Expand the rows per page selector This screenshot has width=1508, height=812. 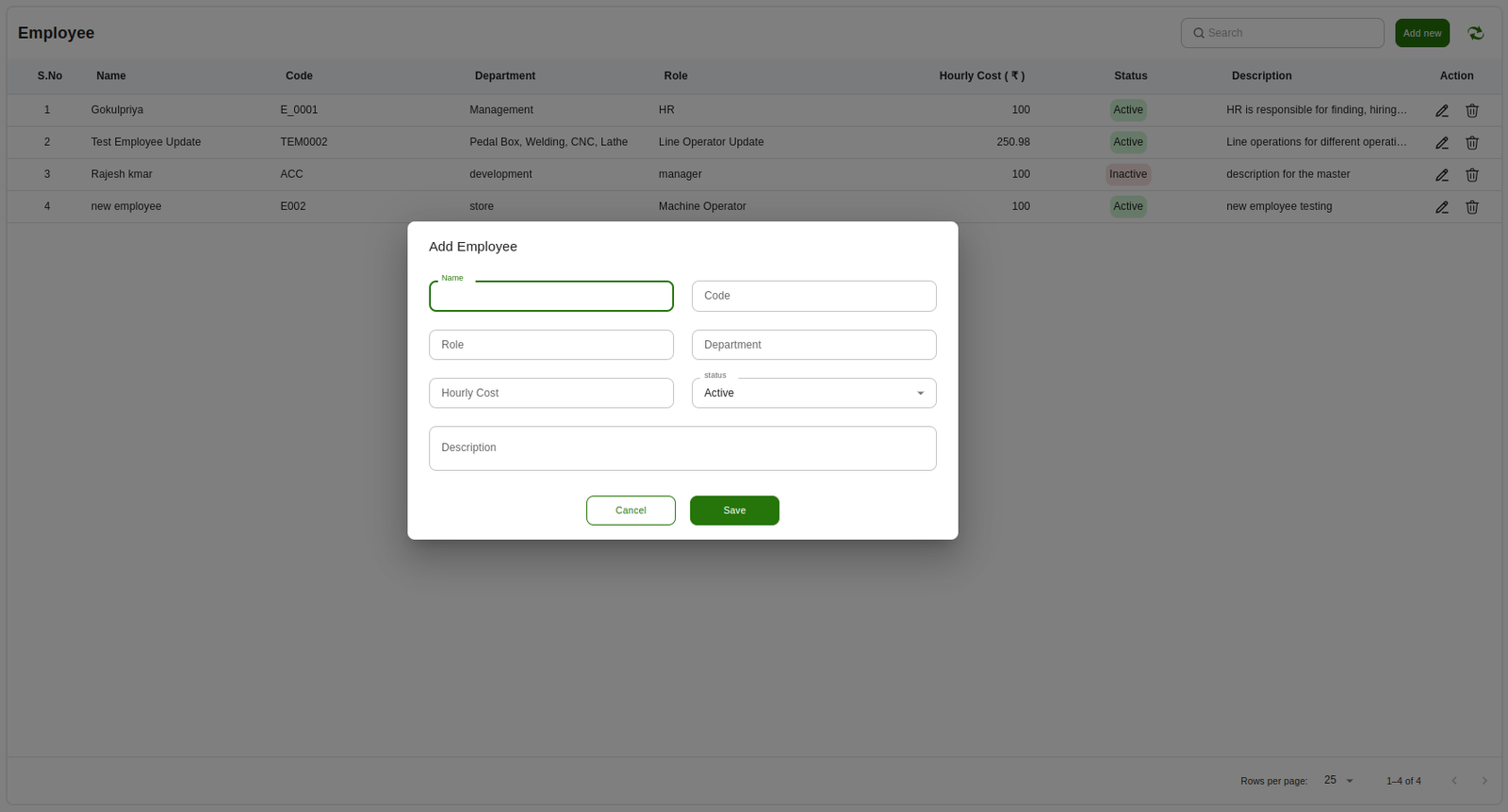click(1338, 780)
